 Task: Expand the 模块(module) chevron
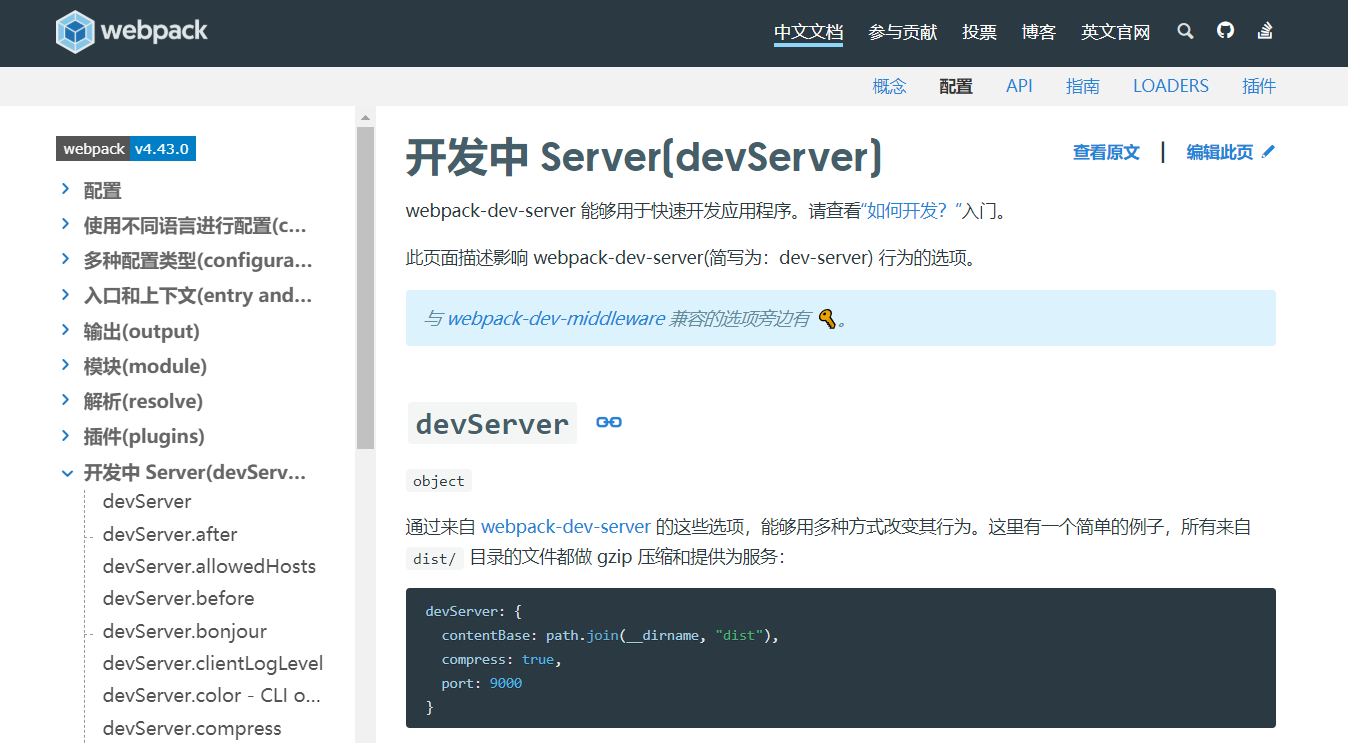(x=66, y=364)
